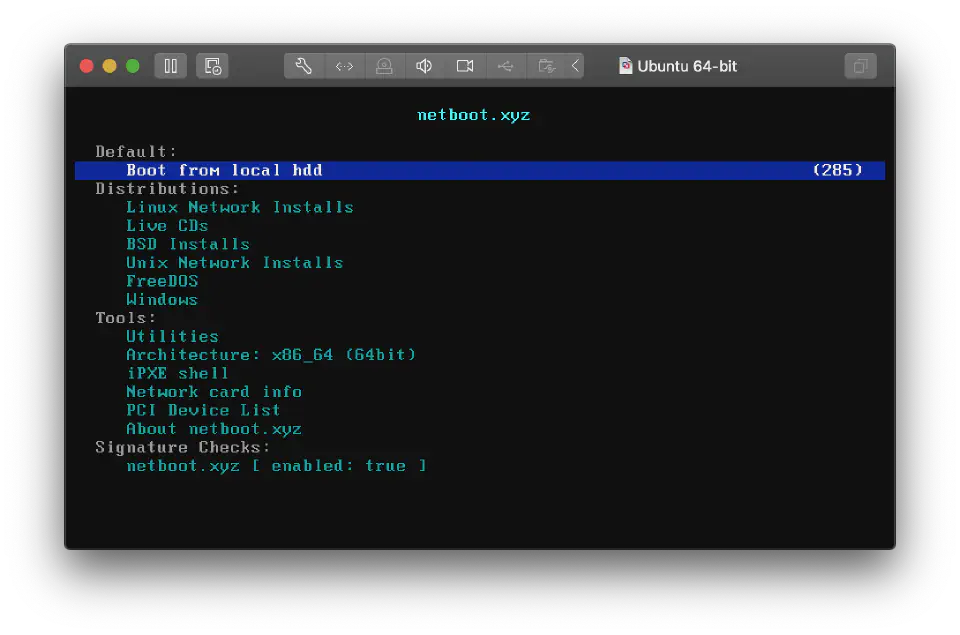Select the Live CDs entry
This screenshot has width=960, height=635.
167,226
